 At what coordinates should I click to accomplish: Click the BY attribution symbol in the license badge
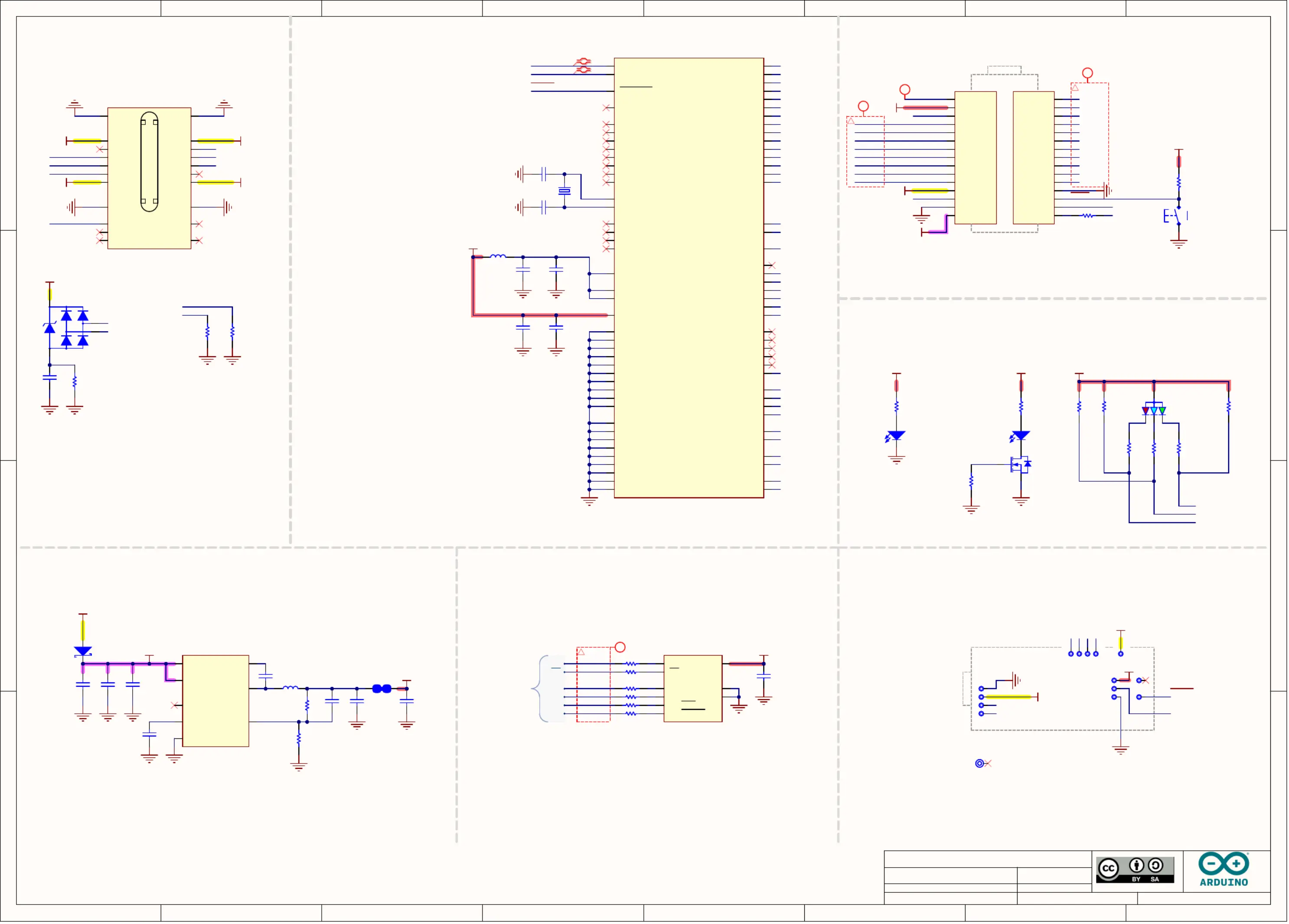point(1136,865)
